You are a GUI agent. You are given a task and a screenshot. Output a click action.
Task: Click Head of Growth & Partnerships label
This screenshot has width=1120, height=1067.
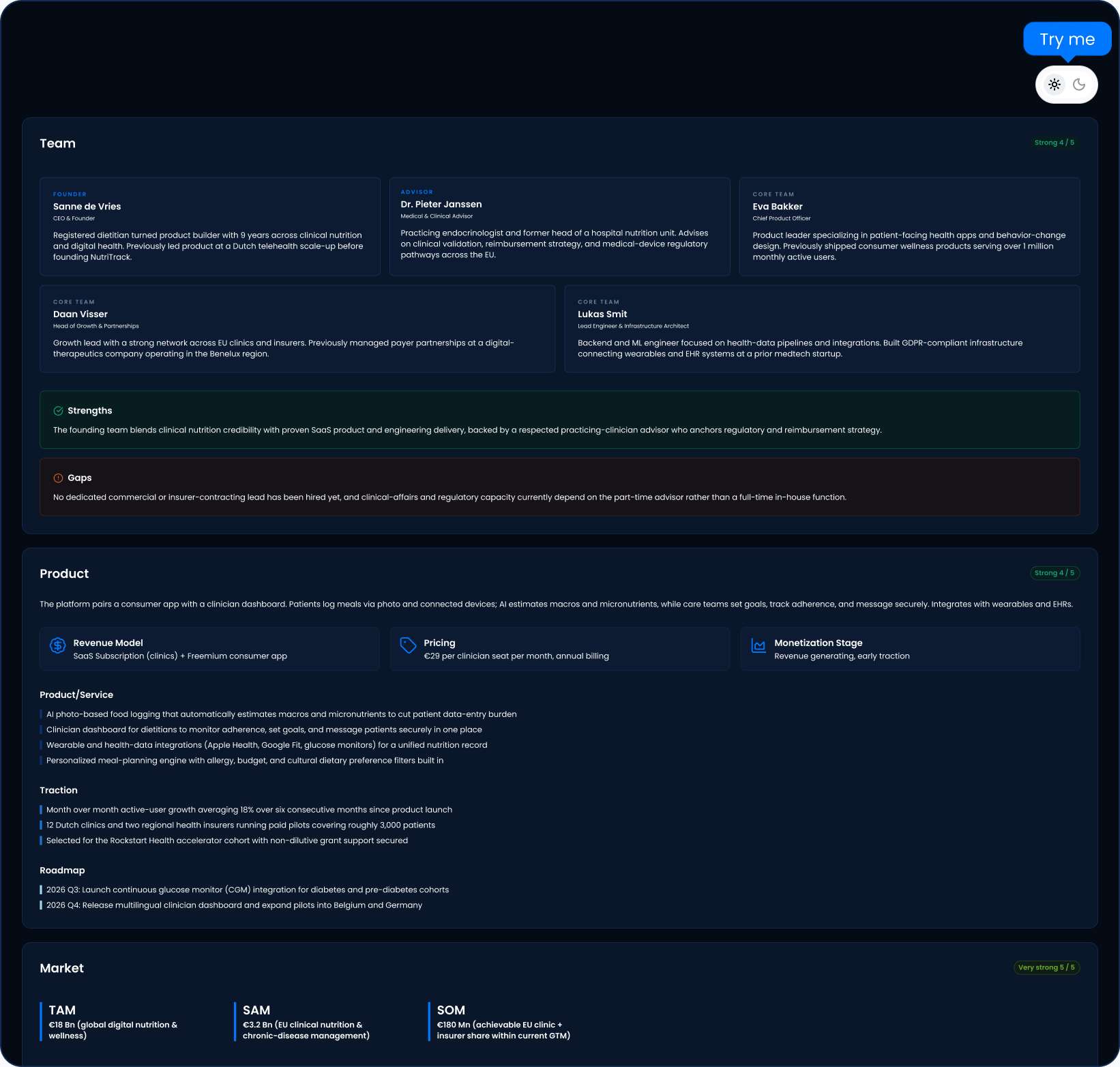pyautogui.click(x=96, y=326)
